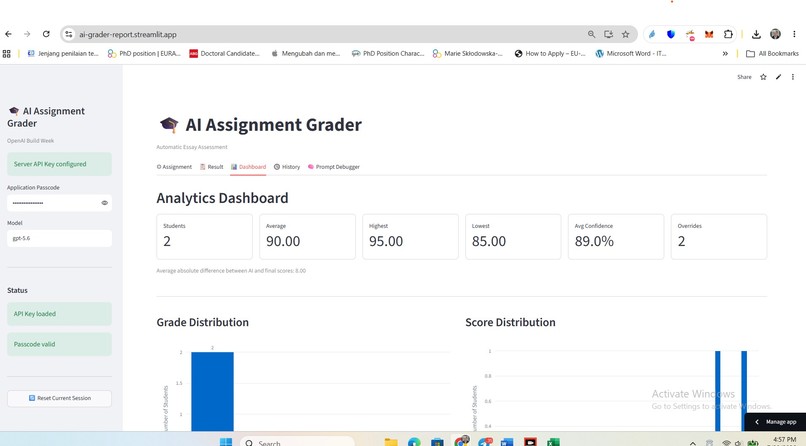Open site information icon in address bar
Viewport: 806px width, 446px height.
point(68,34)
